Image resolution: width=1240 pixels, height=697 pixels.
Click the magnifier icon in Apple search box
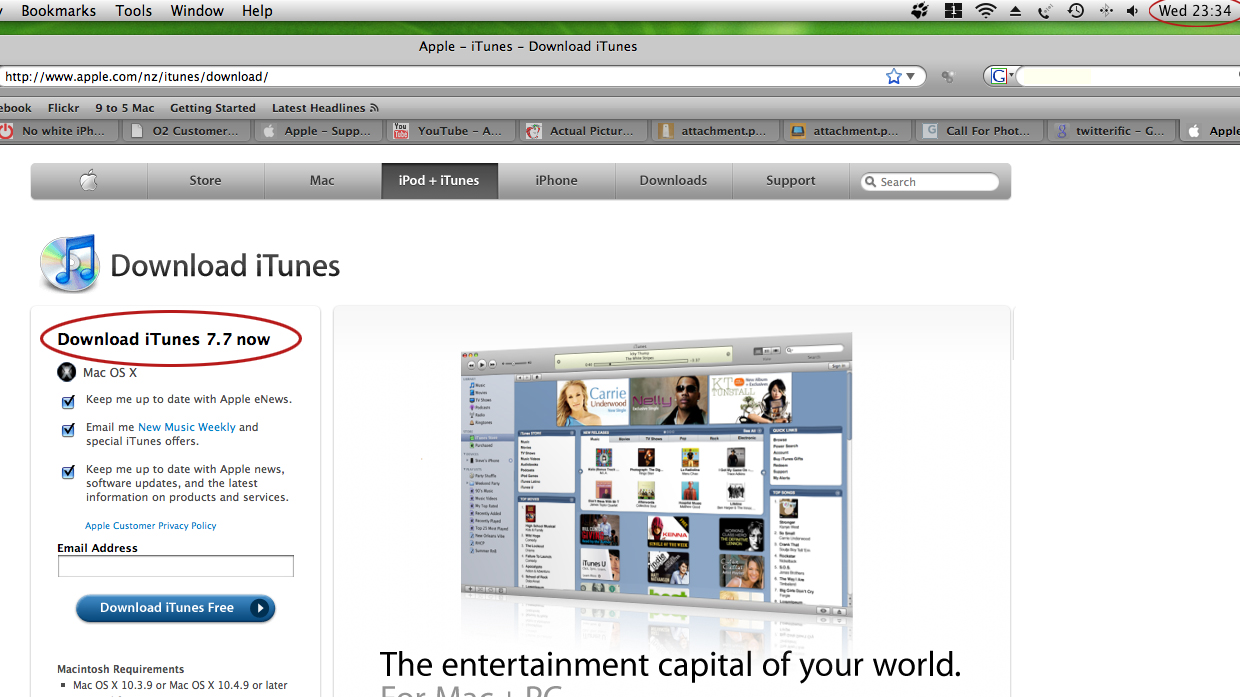[871, 182]
